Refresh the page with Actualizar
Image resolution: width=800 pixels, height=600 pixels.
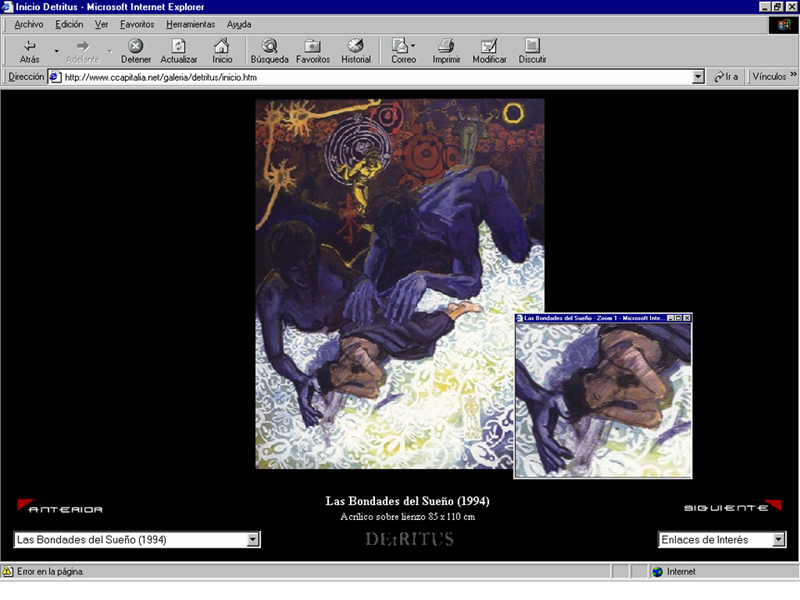(179, 52)
